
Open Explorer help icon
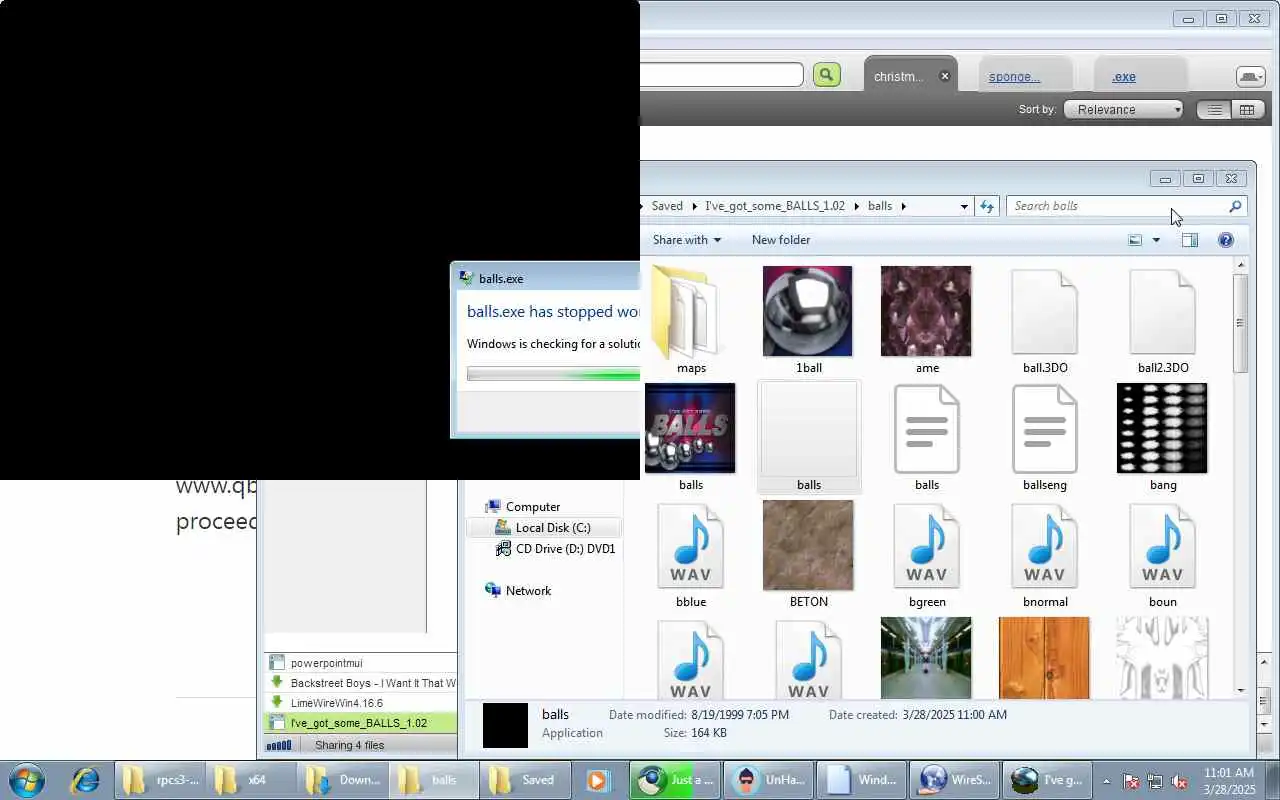[1226, 240]
